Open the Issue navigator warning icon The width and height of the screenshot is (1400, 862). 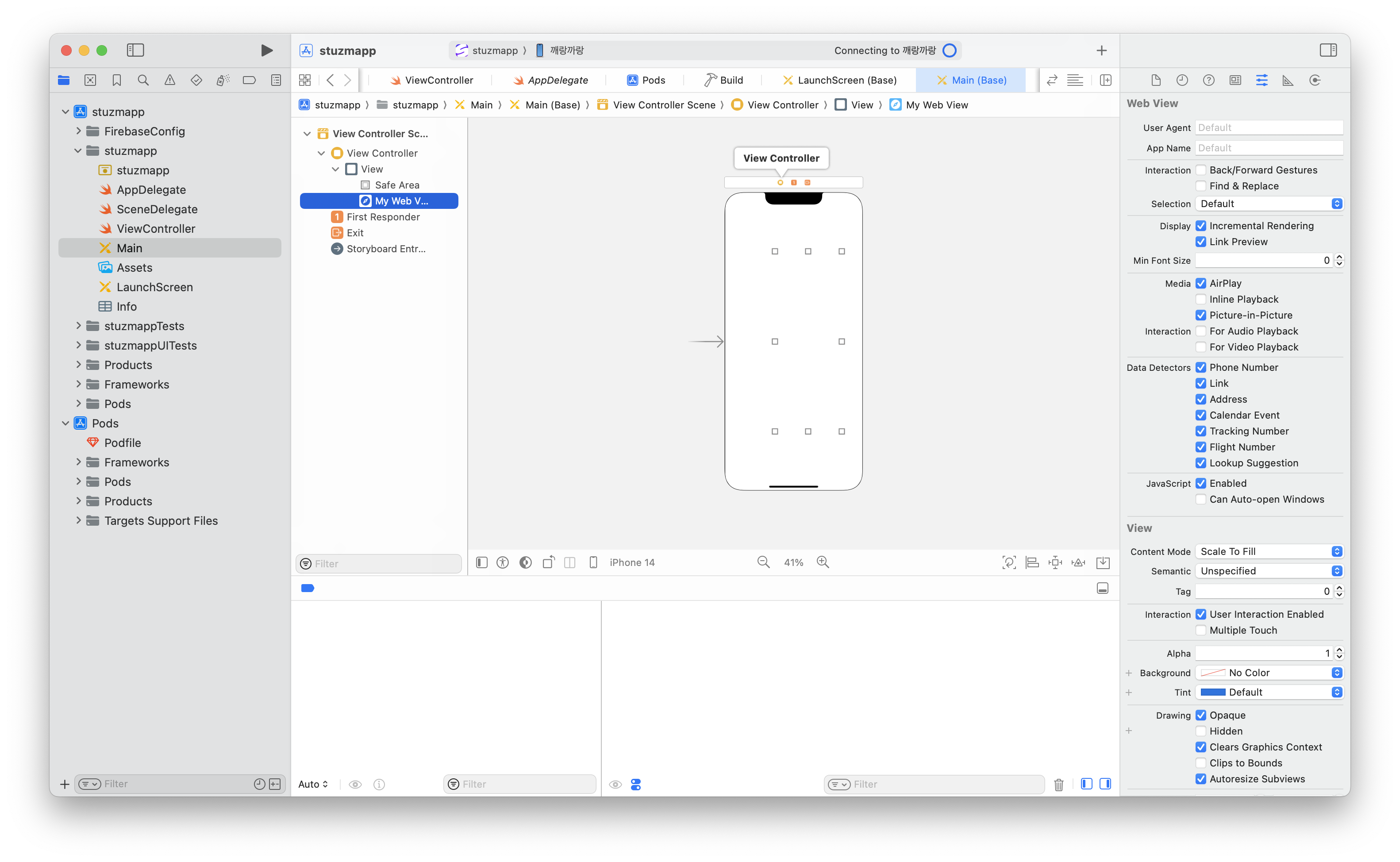[x=170, y=81]
